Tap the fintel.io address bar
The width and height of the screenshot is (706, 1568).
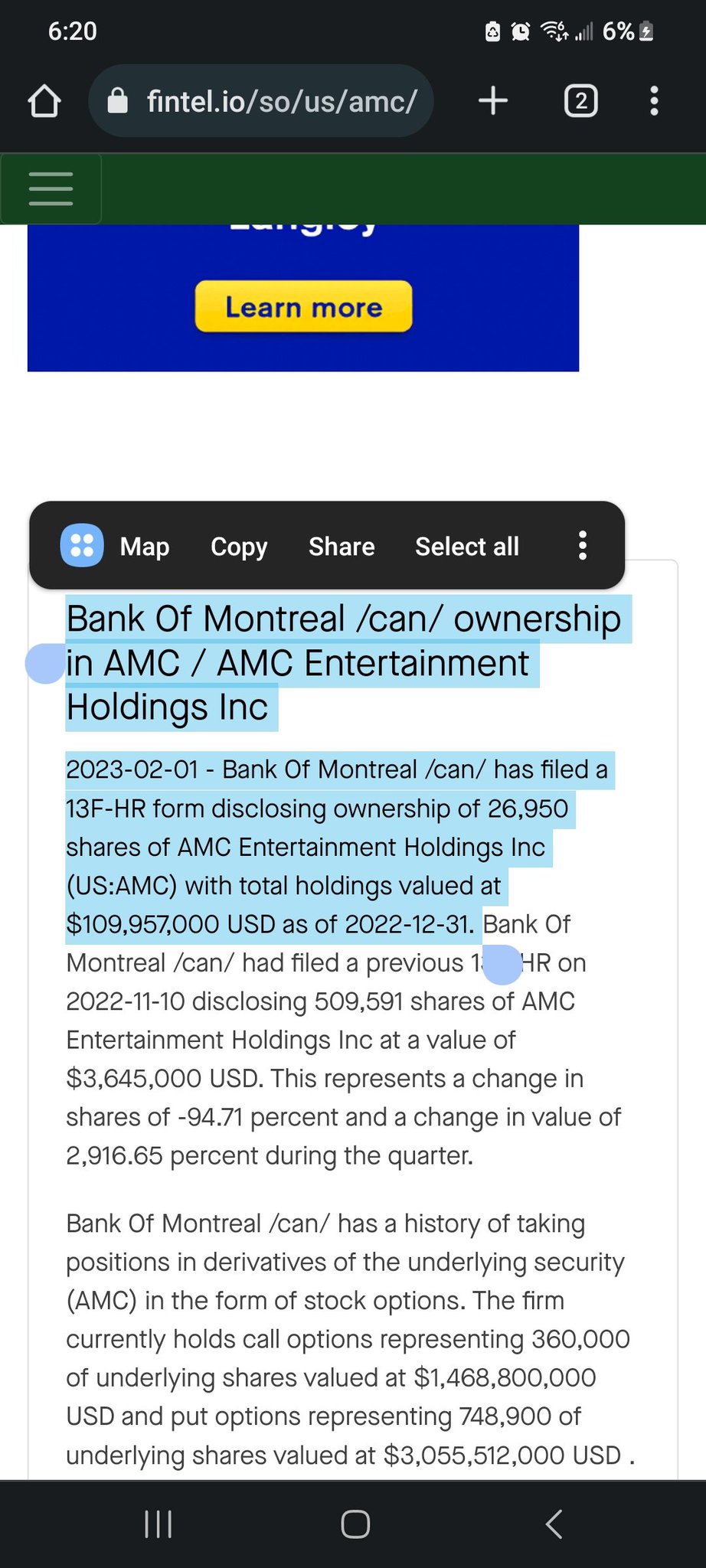[281, 101]
